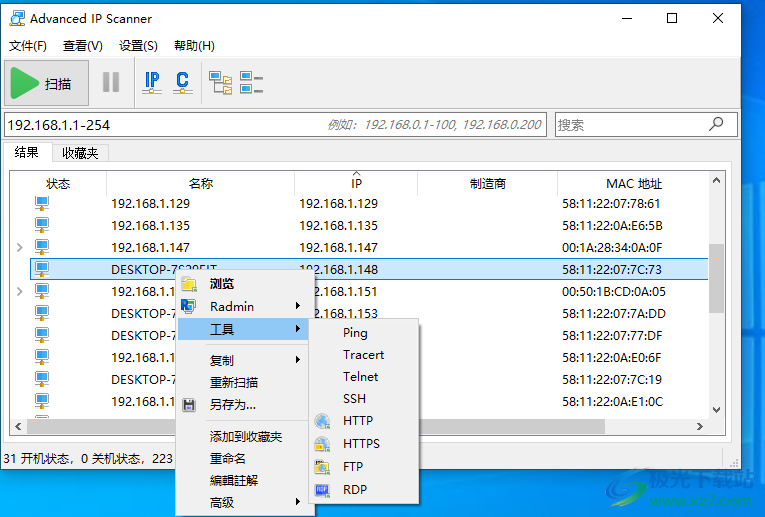Click MAC address 00:1A:28:34:0A:0F cell

pos(612,248)
